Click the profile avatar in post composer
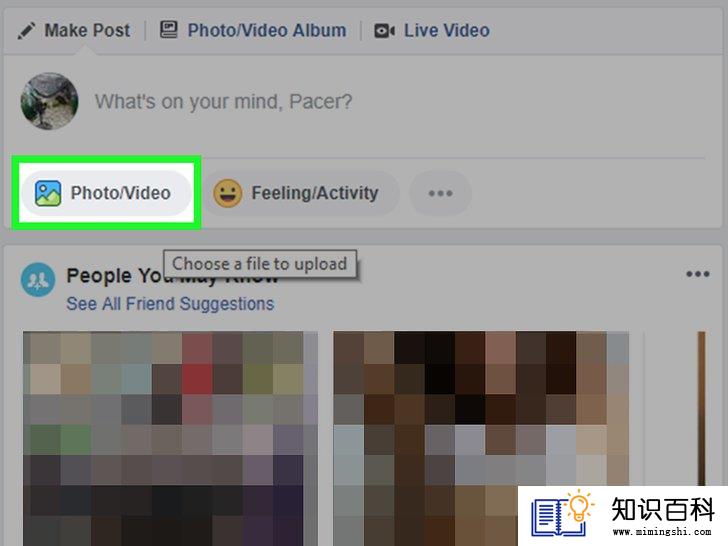 (x=49, y=101)
